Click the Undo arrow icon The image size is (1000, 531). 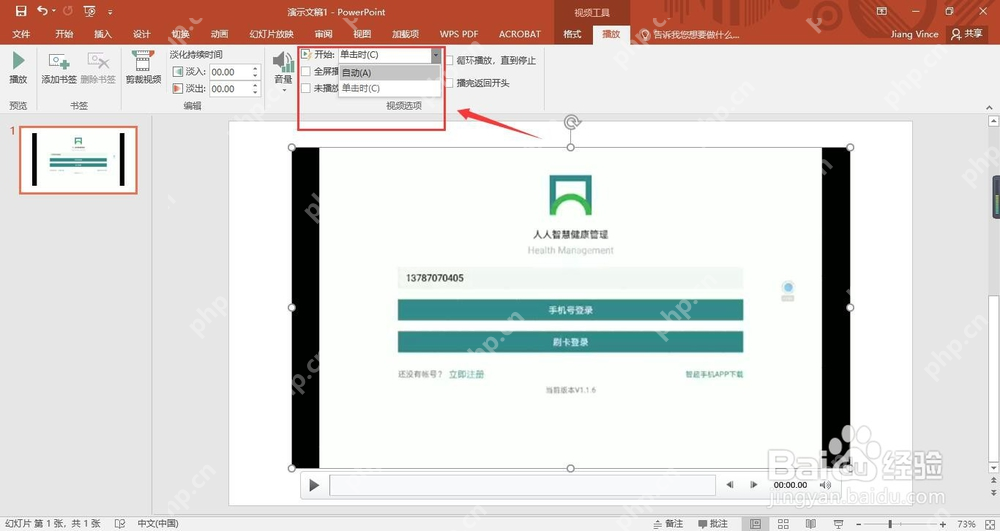click(x=43, y=11)
